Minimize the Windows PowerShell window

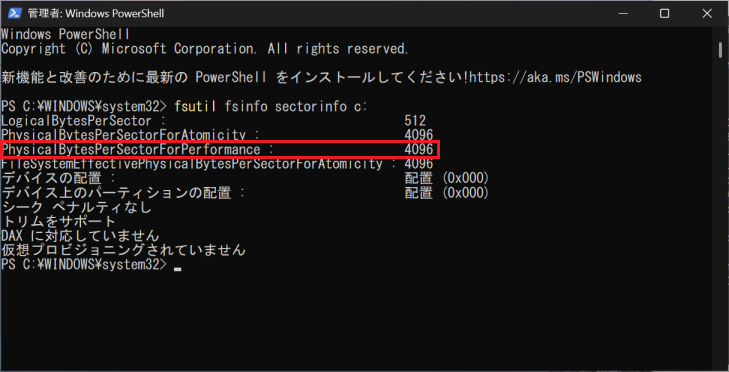pos(623,13)
